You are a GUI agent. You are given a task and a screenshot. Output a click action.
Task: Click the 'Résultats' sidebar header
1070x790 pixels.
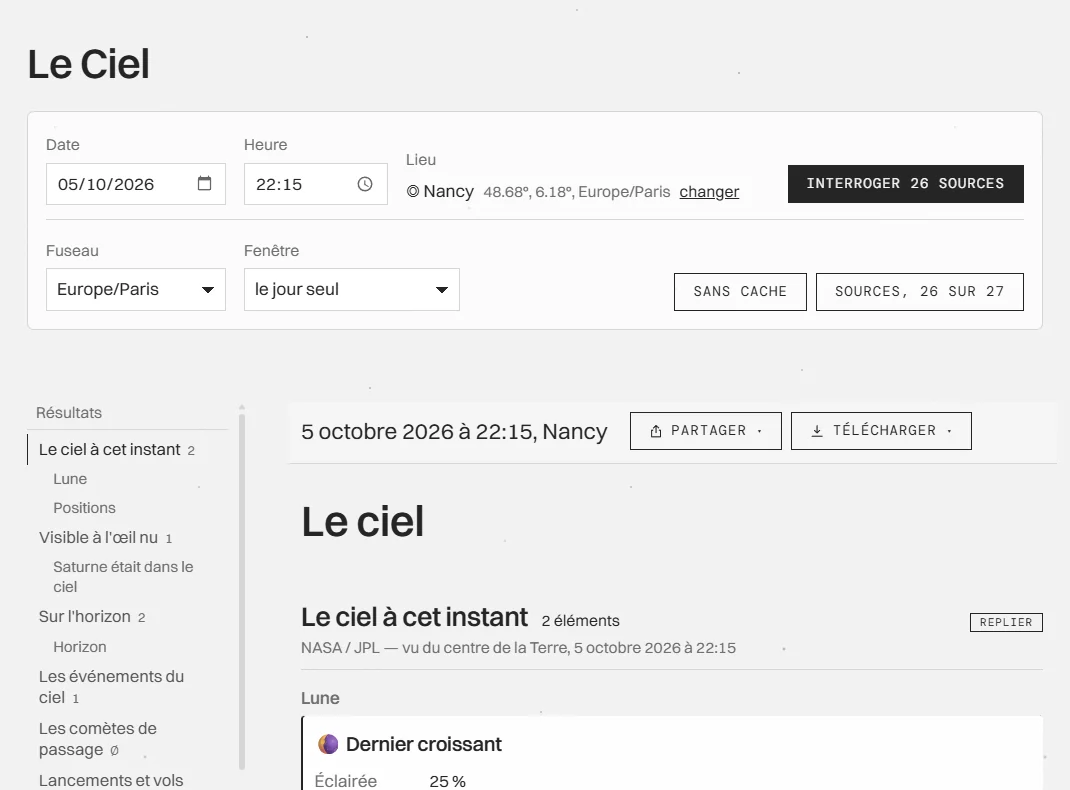(69, 413)
